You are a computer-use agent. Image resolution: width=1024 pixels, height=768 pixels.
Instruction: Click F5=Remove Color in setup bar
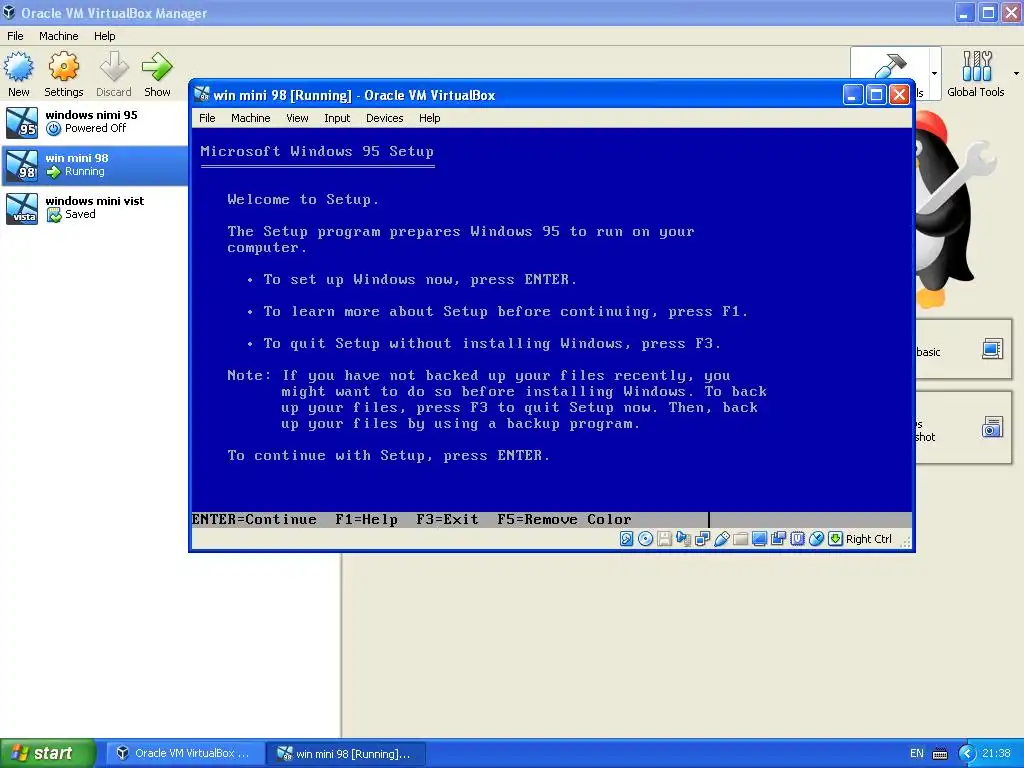click(564, 520)
